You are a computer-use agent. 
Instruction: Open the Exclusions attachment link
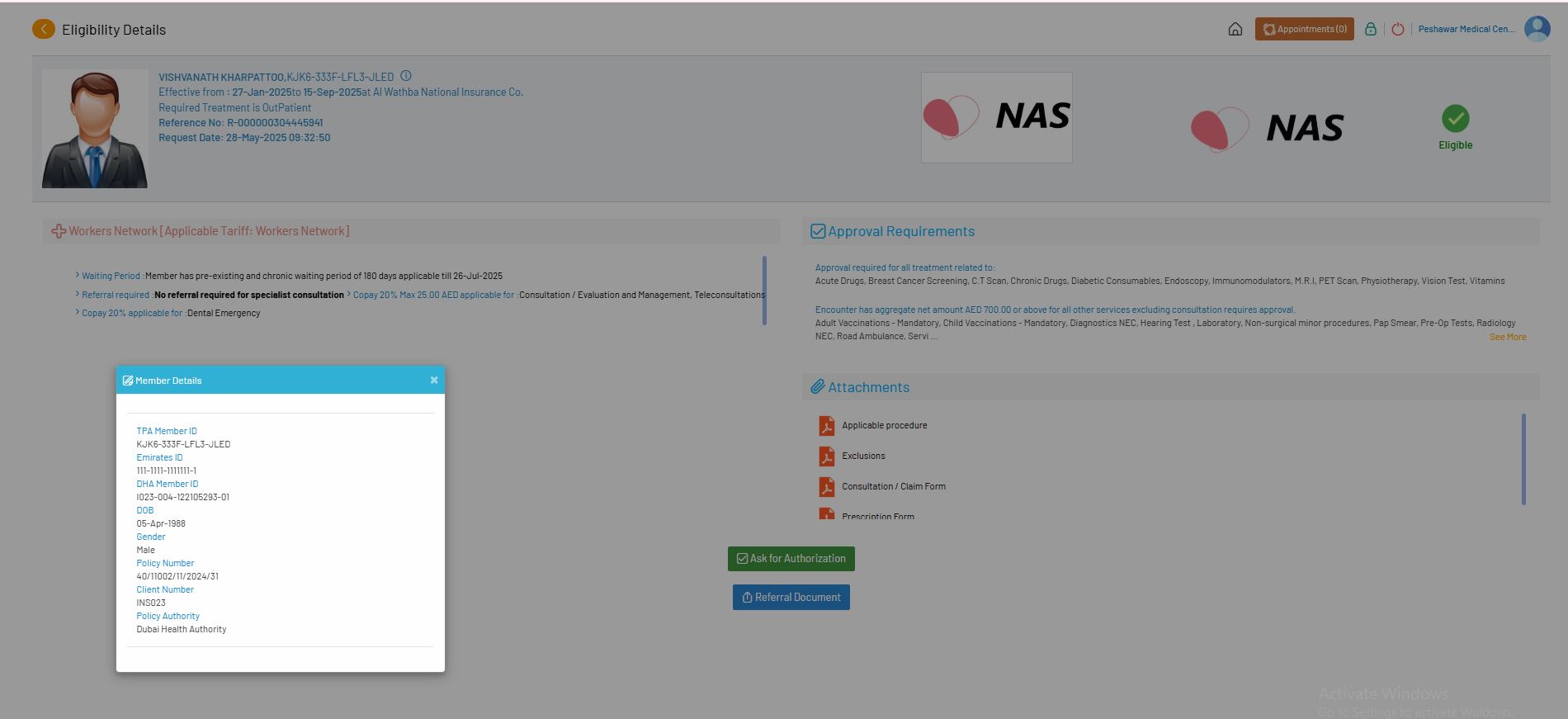[863, 456]
